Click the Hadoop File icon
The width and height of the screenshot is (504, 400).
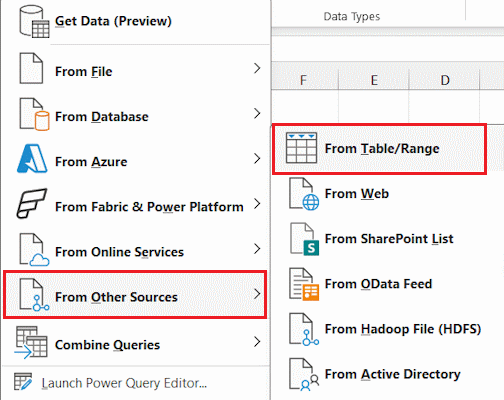coord(304,329)
